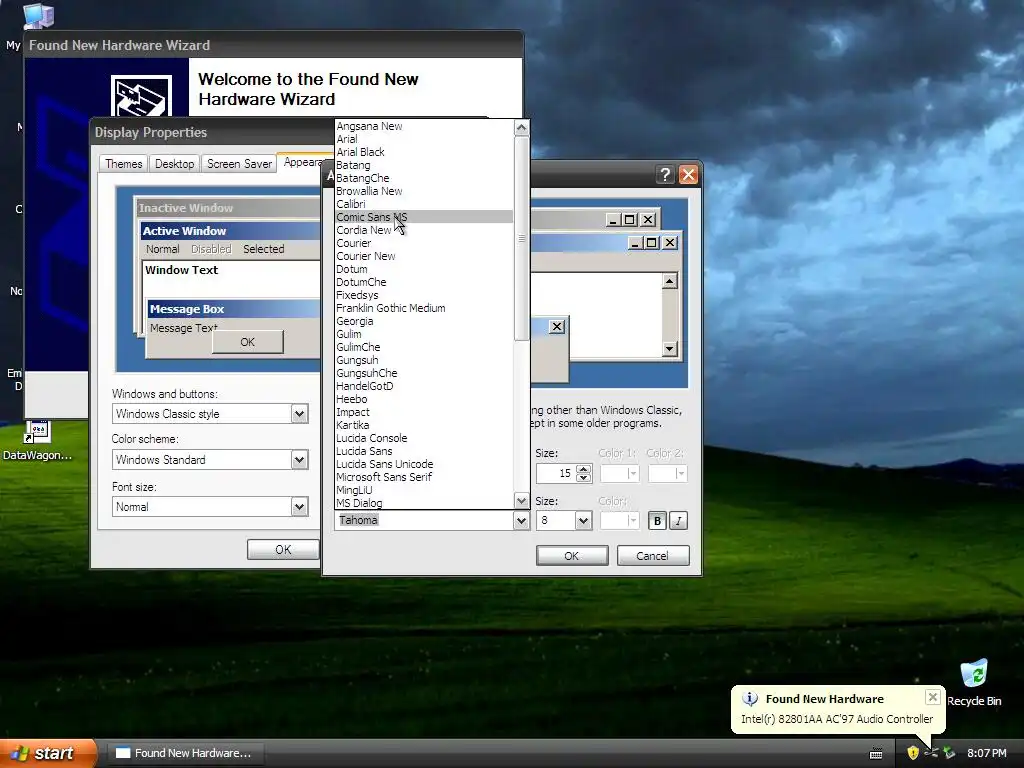Click Normal in the preview menu
Viewport: 1024px width, 768px height.
163,249
